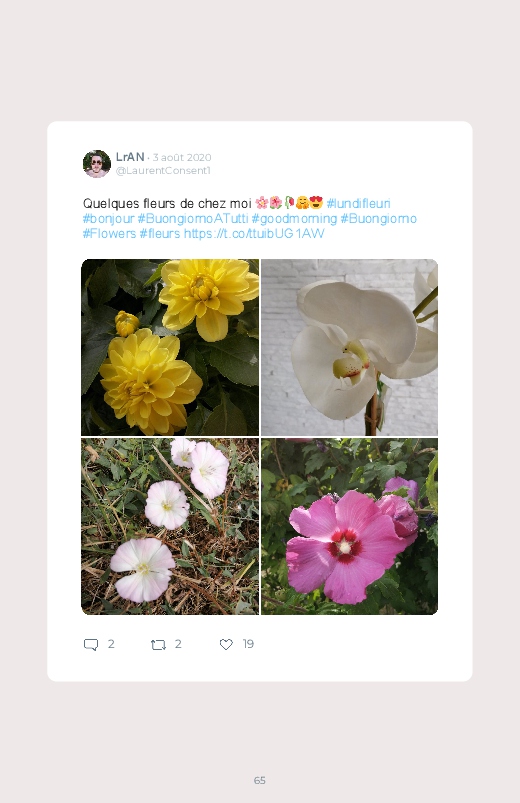The width and height of the screenshot is (520, 803).
Task: Click the heart like icon
Action: [x=226, y=644]
